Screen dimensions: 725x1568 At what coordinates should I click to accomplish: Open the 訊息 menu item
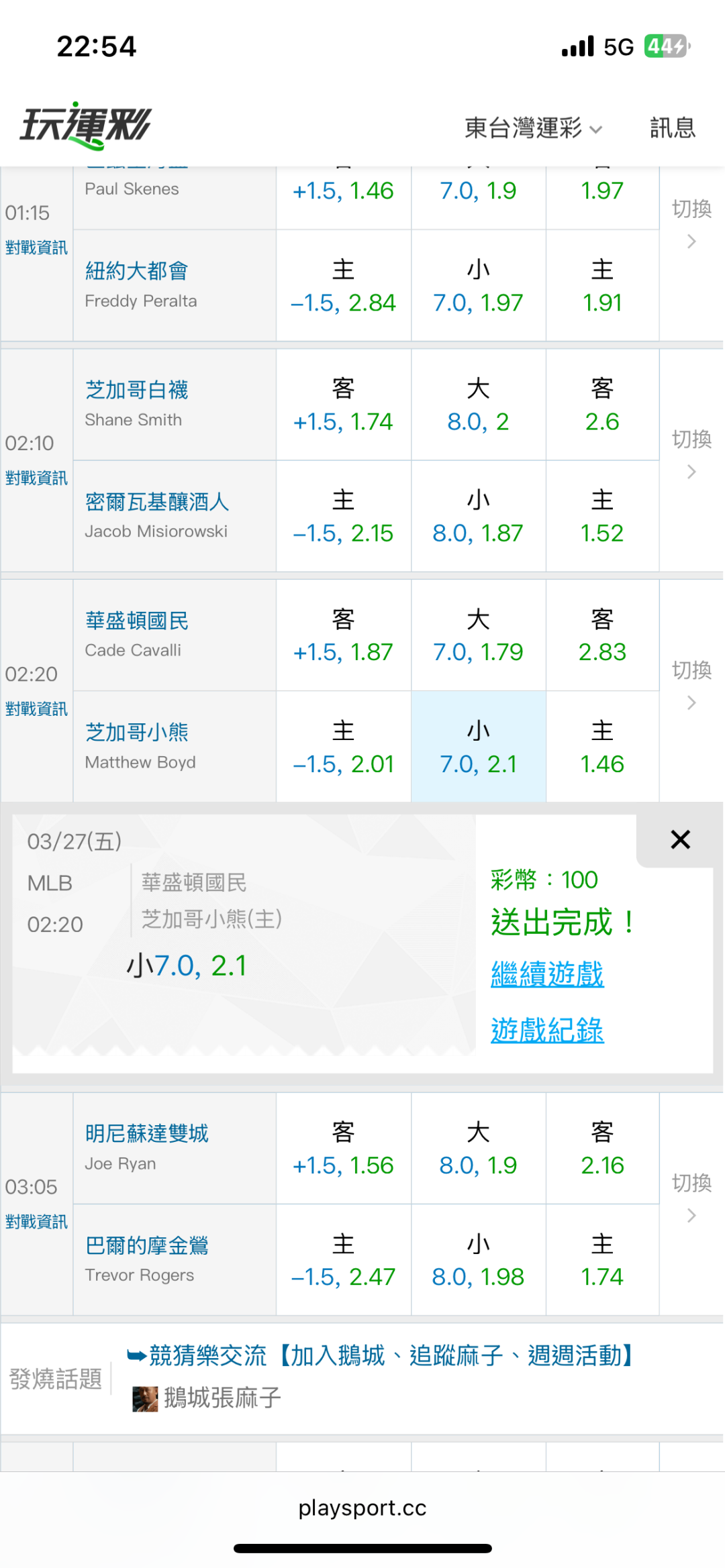pos(672,127)
